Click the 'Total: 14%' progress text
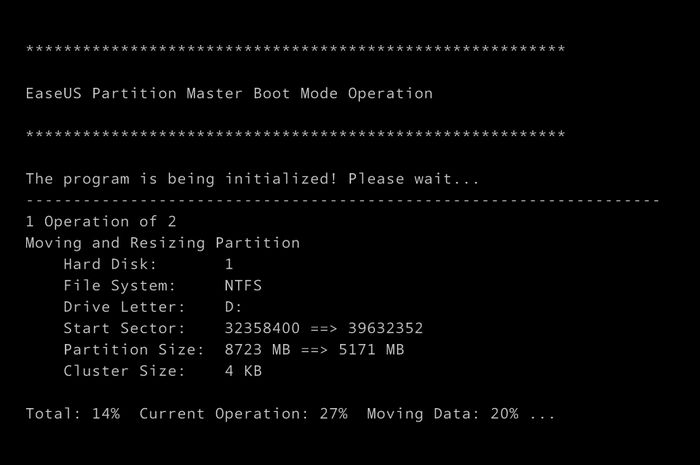 (x=73, y=414)
